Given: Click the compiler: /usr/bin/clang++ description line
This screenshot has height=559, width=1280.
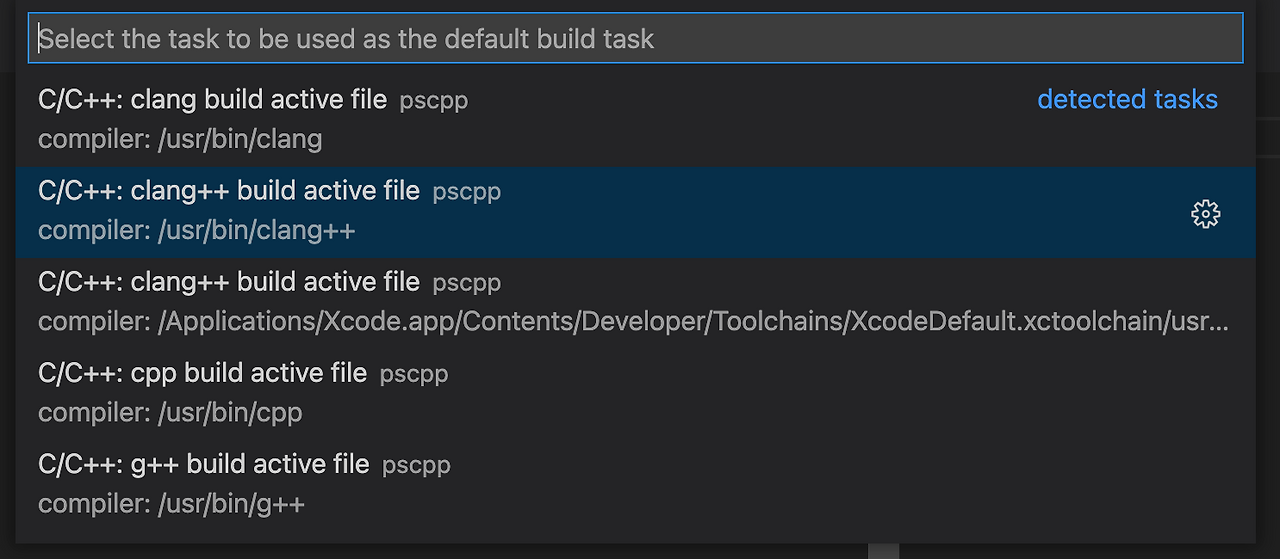Looking at the screenshot, I should pyautogui.click(x=197, y=230).
